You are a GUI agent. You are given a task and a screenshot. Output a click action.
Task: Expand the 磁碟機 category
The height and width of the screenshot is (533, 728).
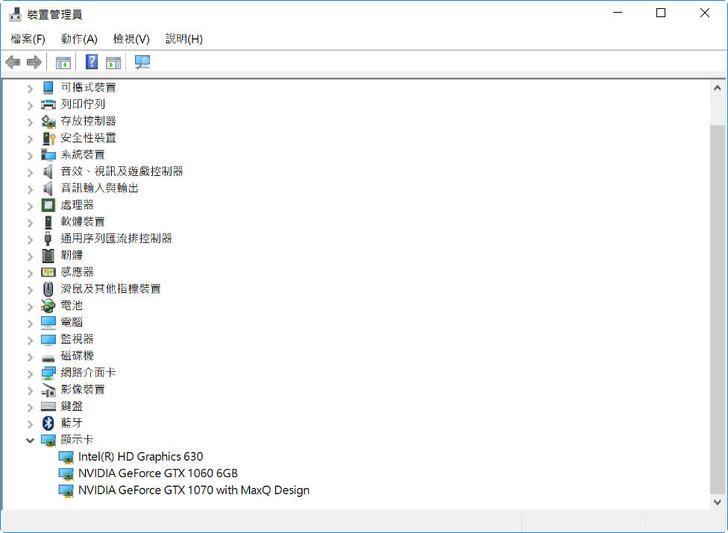(x=30, y=357)
